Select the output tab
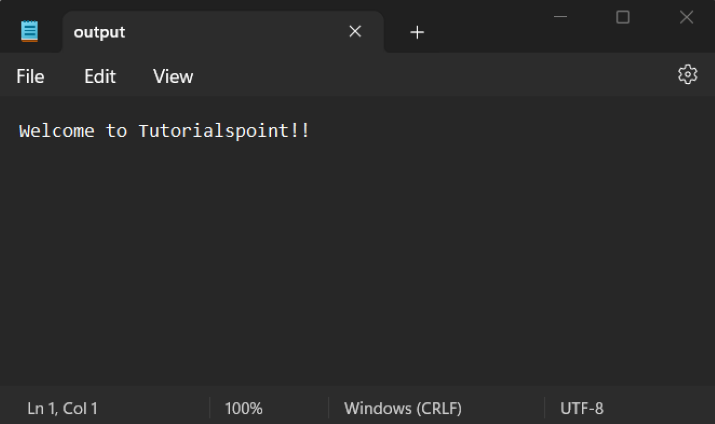 coord(180,32)
